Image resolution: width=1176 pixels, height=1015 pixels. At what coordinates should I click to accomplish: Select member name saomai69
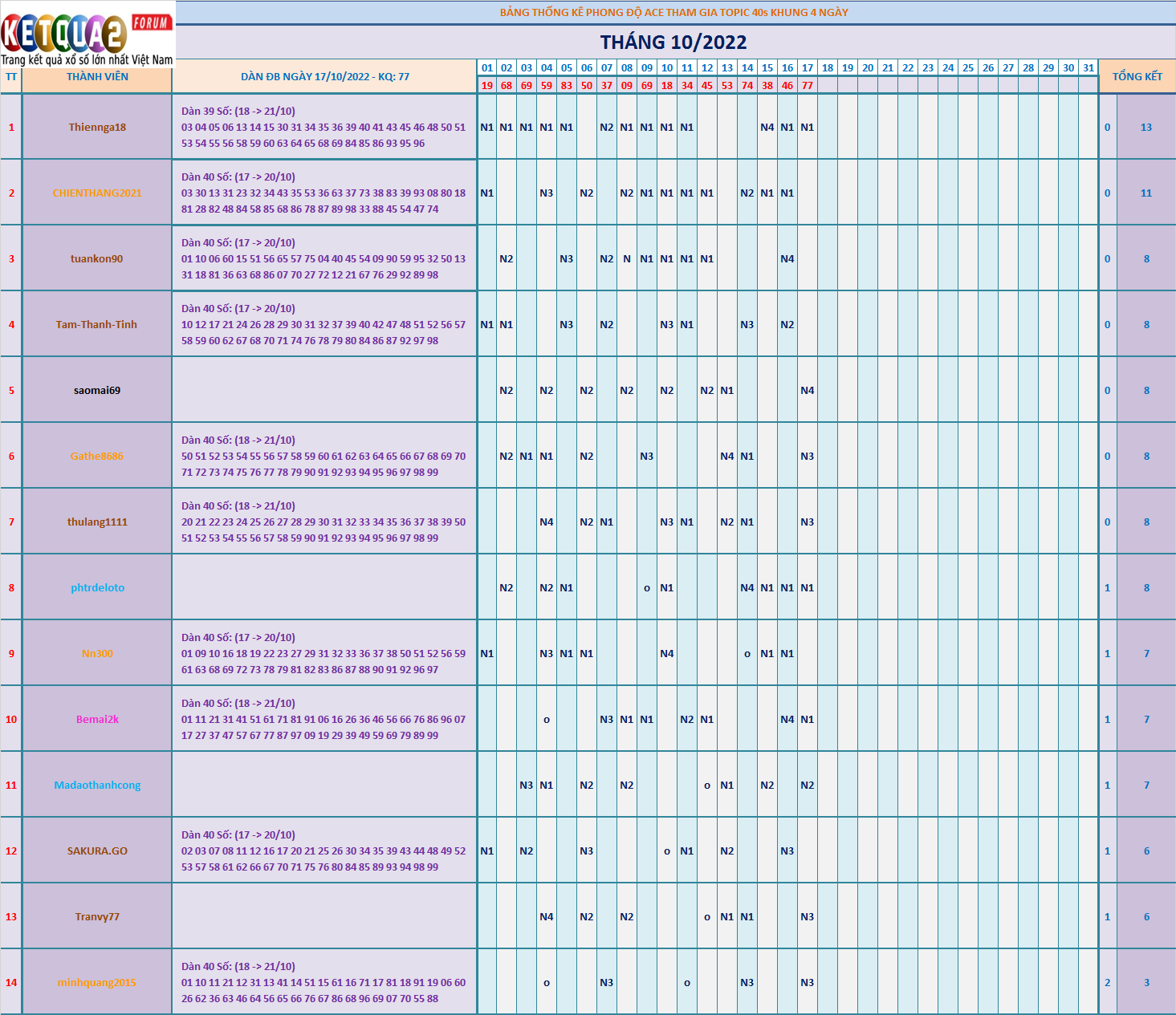pos(97,391)
